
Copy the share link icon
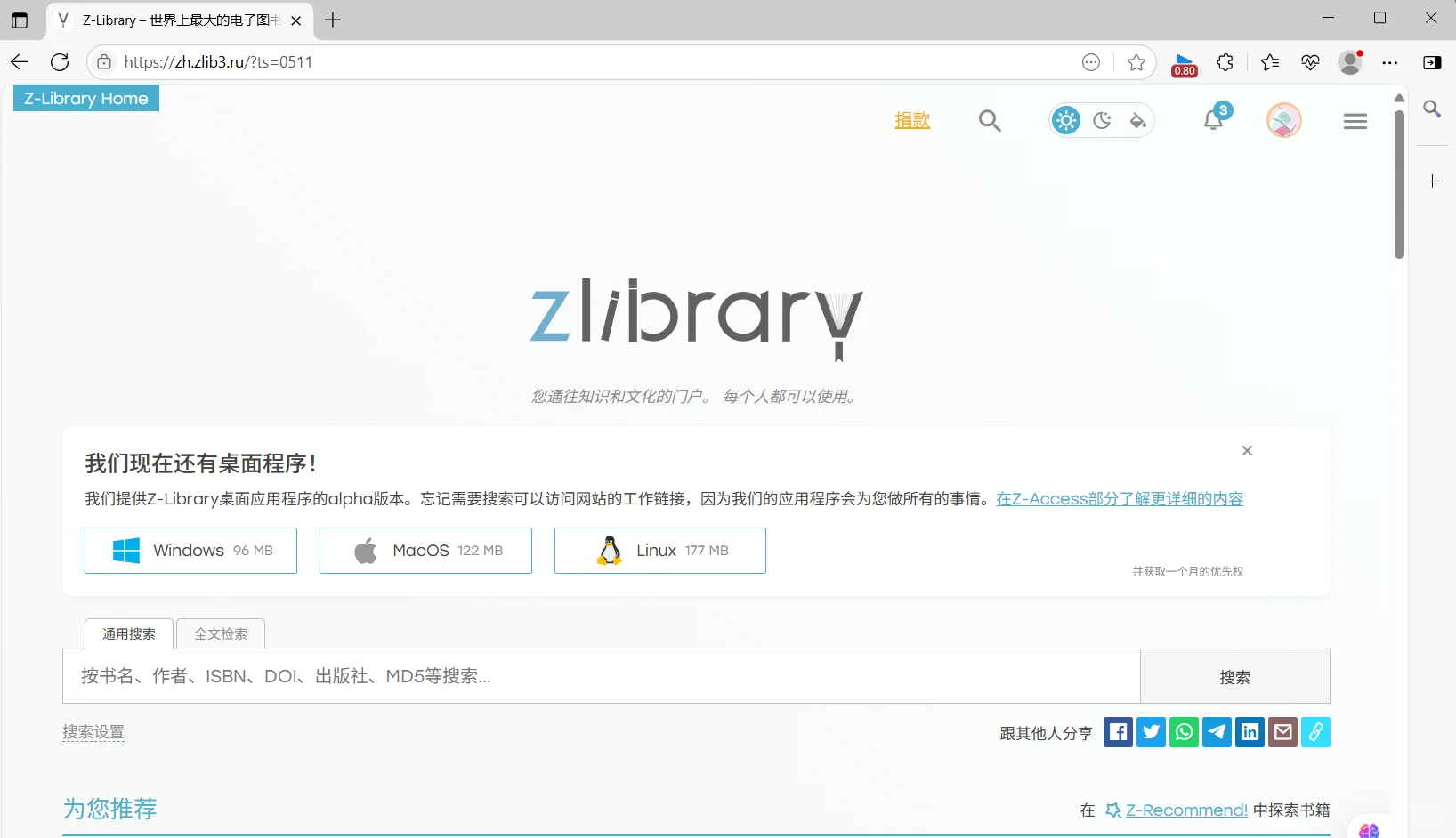[x=1315, y=732]
